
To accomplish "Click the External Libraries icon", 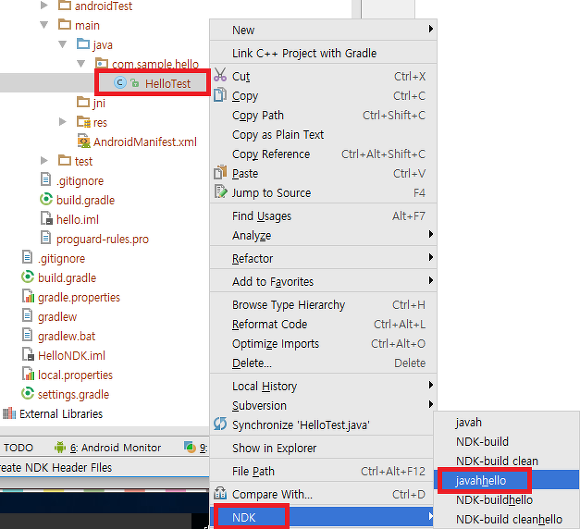I will coord(10,413).
